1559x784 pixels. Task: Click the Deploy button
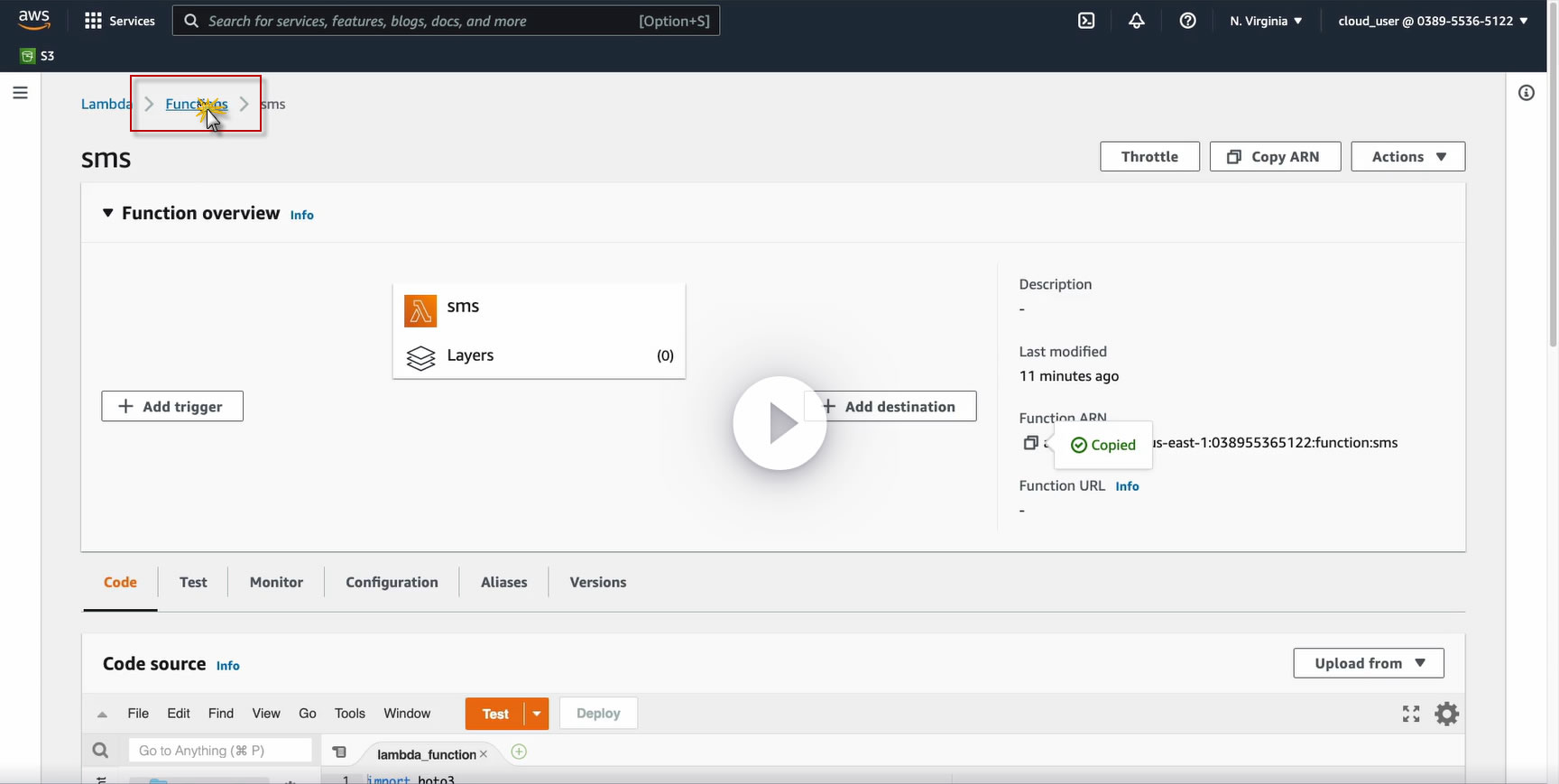point(598,714)
